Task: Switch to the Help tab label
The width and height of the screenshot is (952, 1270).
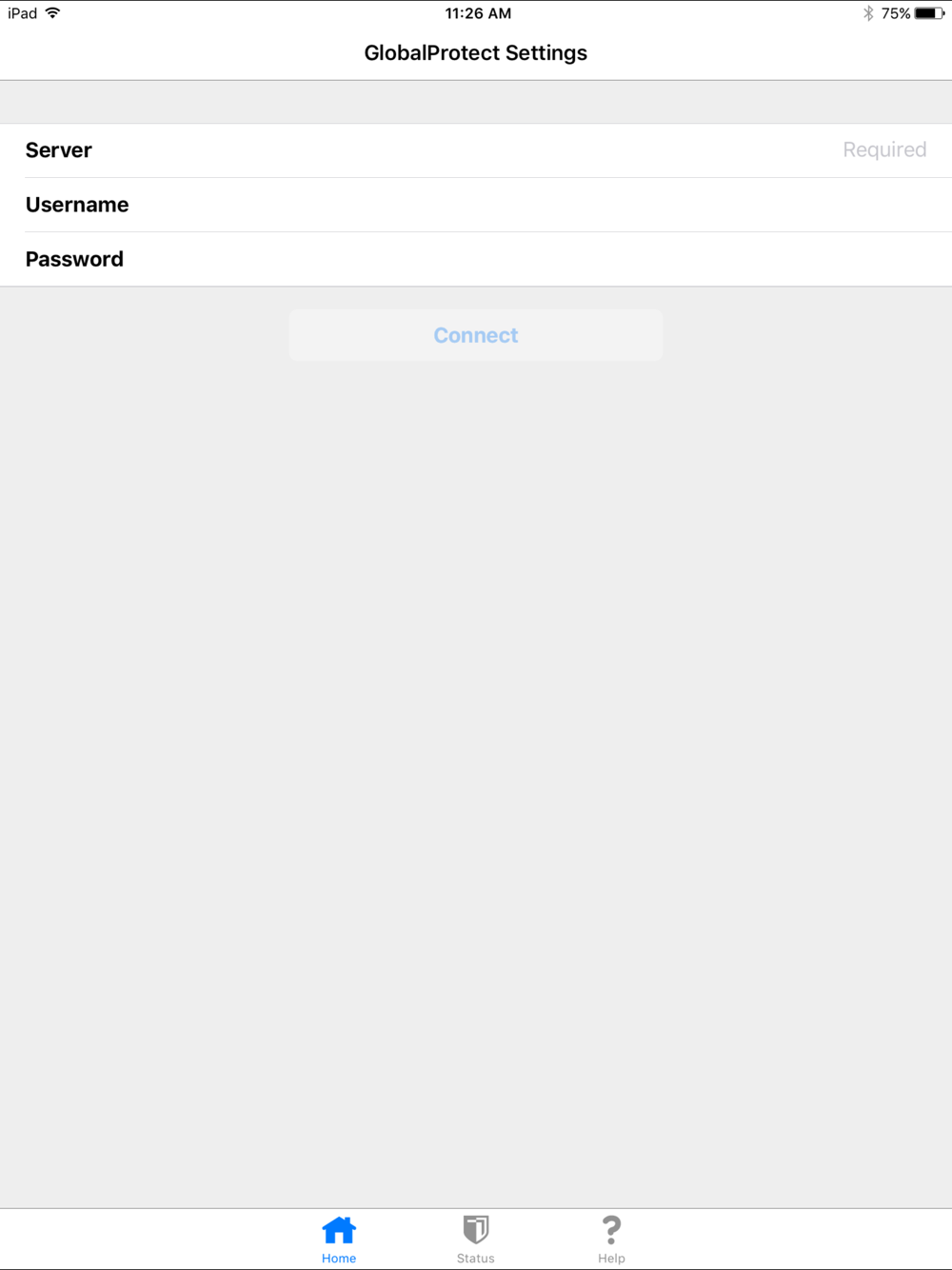Action: pos(611,1259)
